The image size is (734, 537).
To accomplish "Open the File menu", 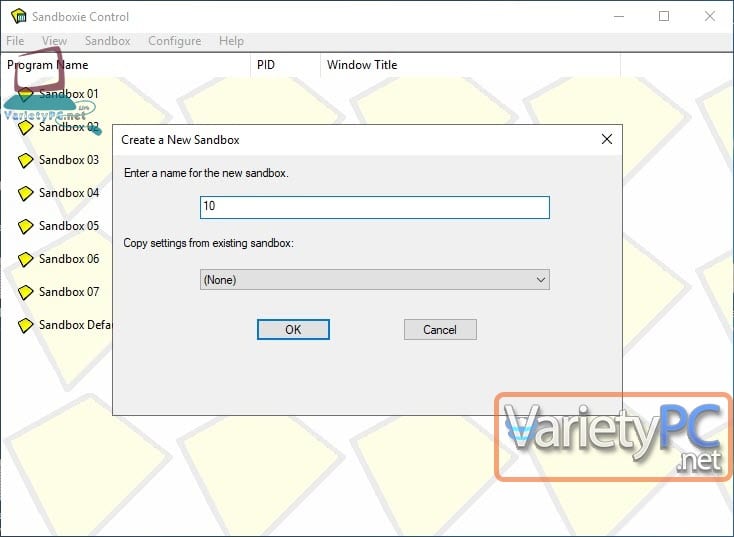I will tap(15, 41).
